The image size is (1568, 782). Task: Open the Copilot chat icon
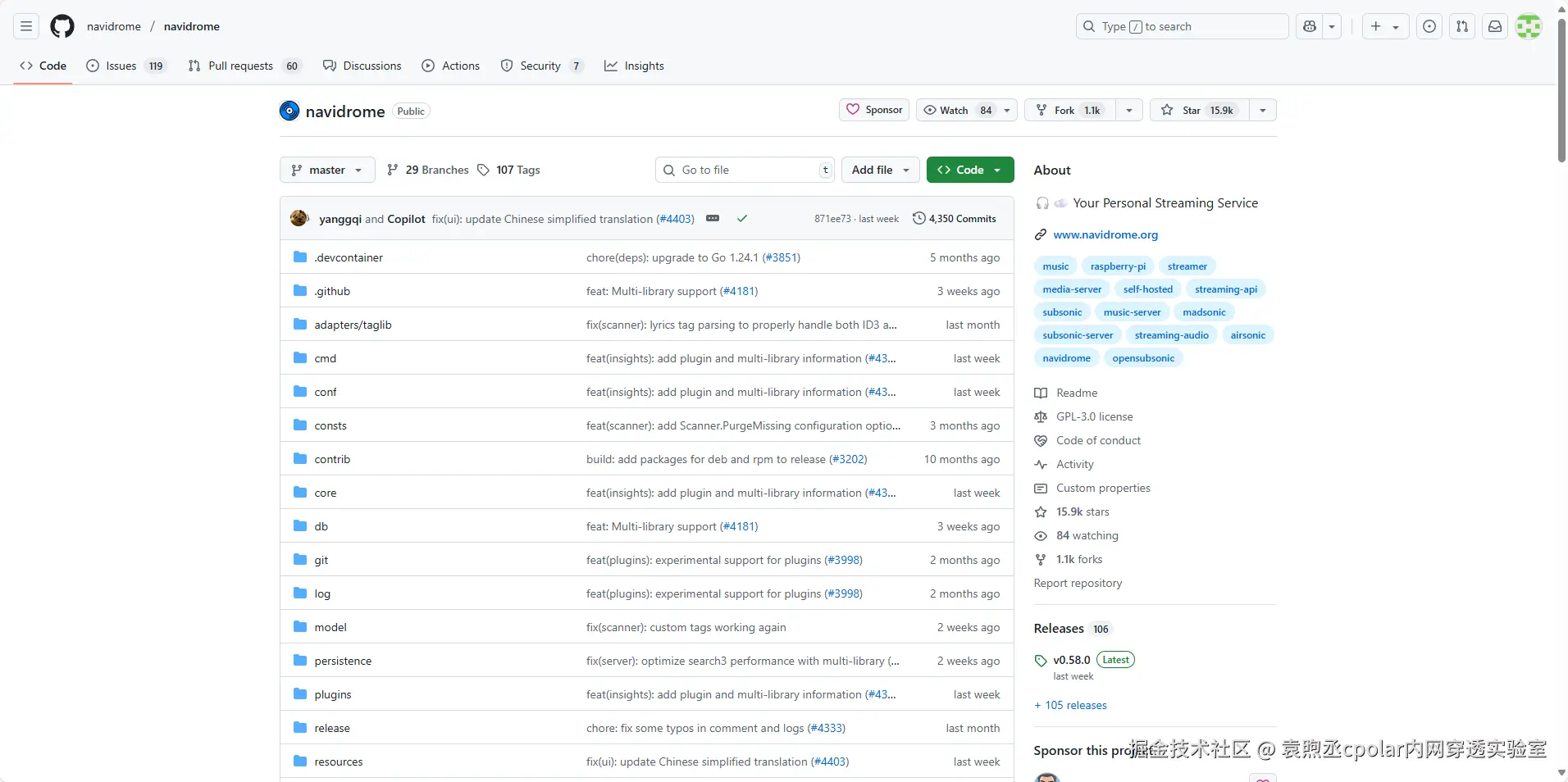(x=1310, y=26)
